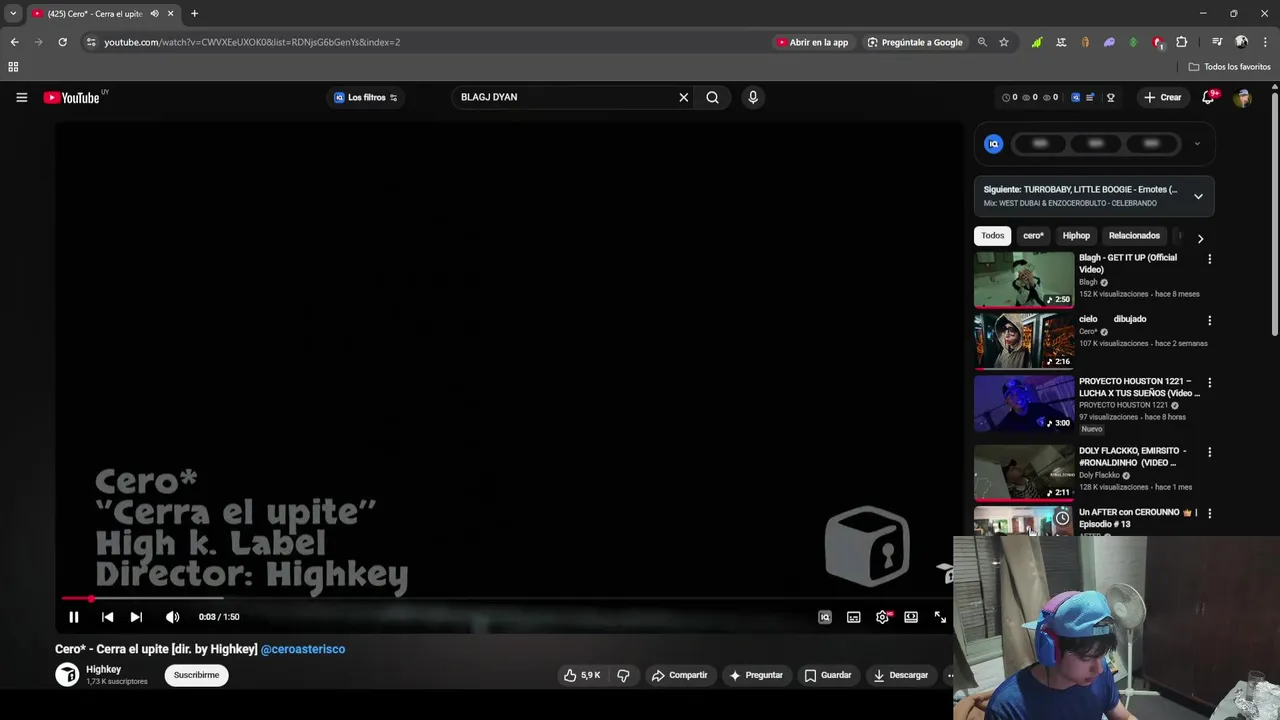Open the notifications bell

(1209, 97)
